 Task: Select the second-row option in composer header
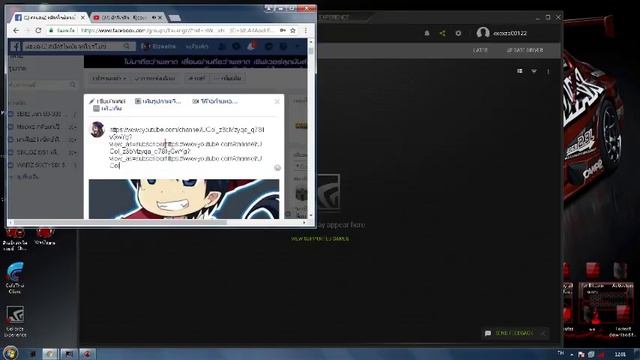tap(108, 109)
